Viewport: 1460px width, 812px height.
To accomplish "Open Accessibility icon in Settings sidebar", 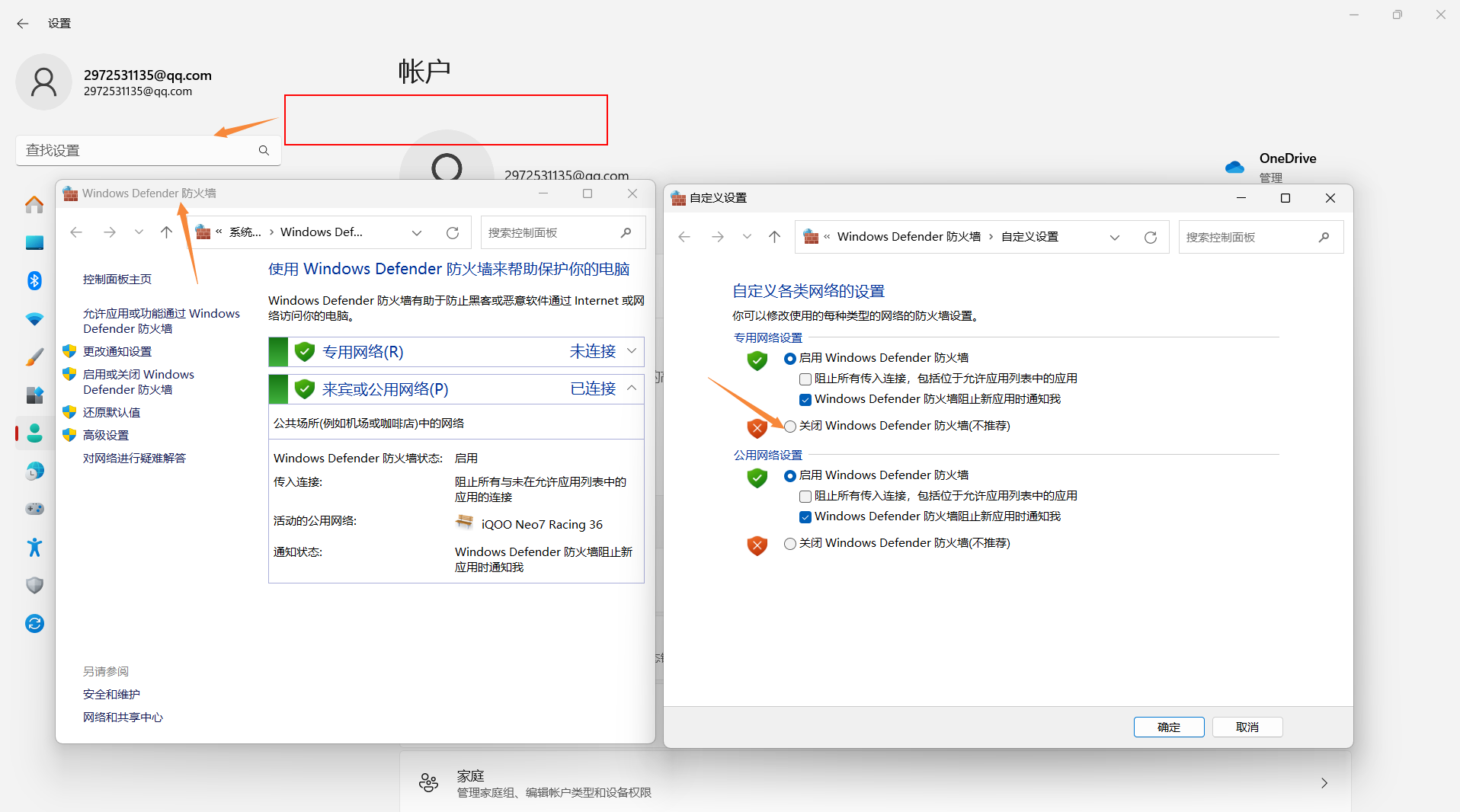I will [34, 547].
